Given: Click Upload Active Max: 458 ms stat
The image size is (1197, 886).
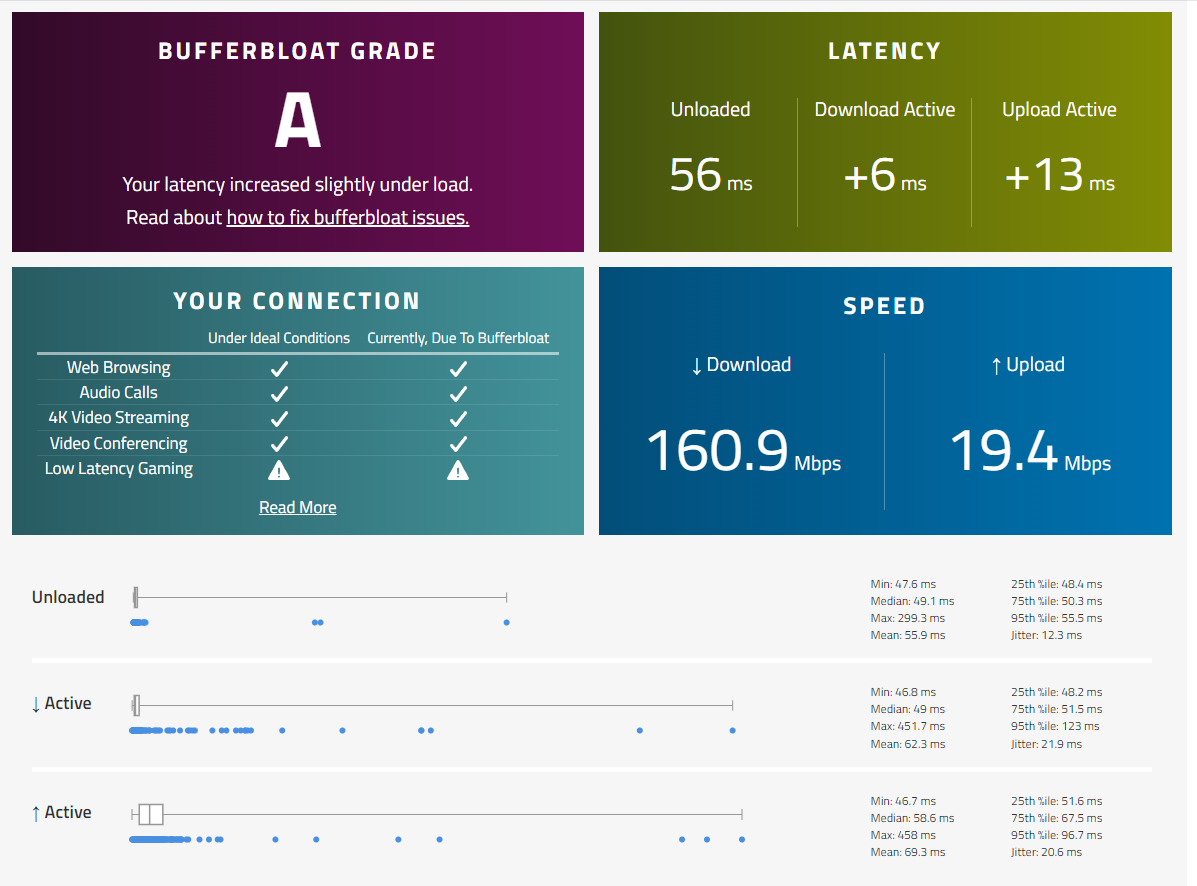Looking at the screenshot, I should tap(903, 835).
